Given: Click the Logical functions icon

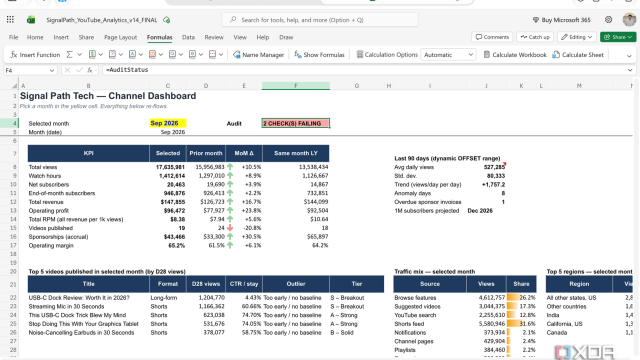Looking at the screenshot, I should click(x=112, y=55).
